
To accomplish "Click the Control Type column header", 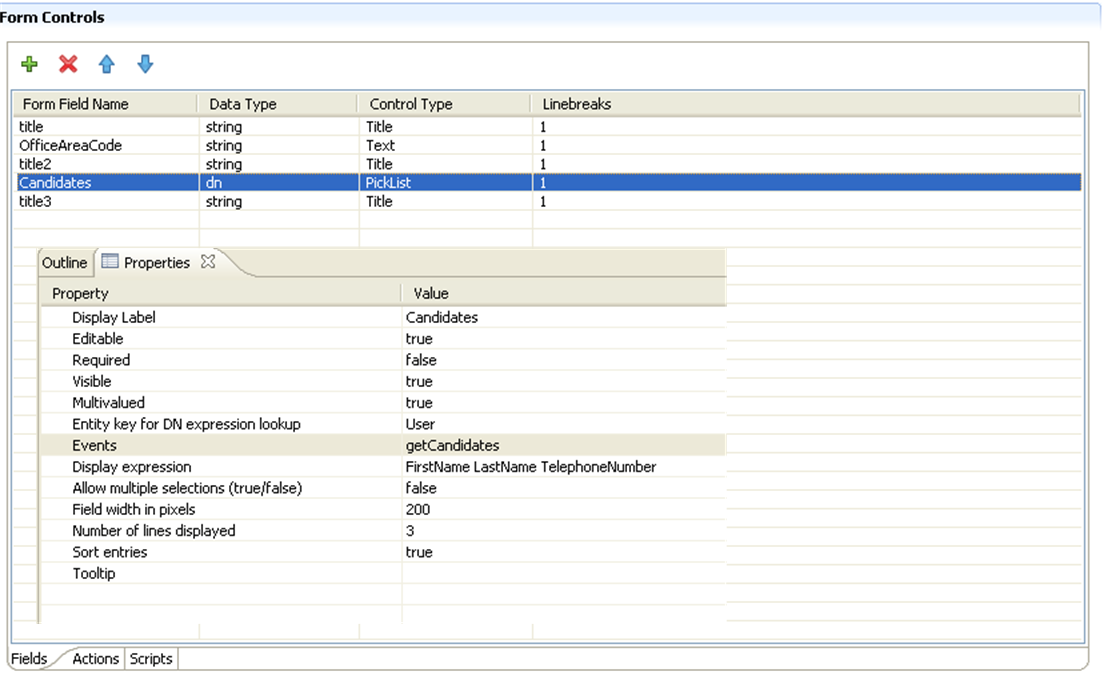I will [411, 104].
